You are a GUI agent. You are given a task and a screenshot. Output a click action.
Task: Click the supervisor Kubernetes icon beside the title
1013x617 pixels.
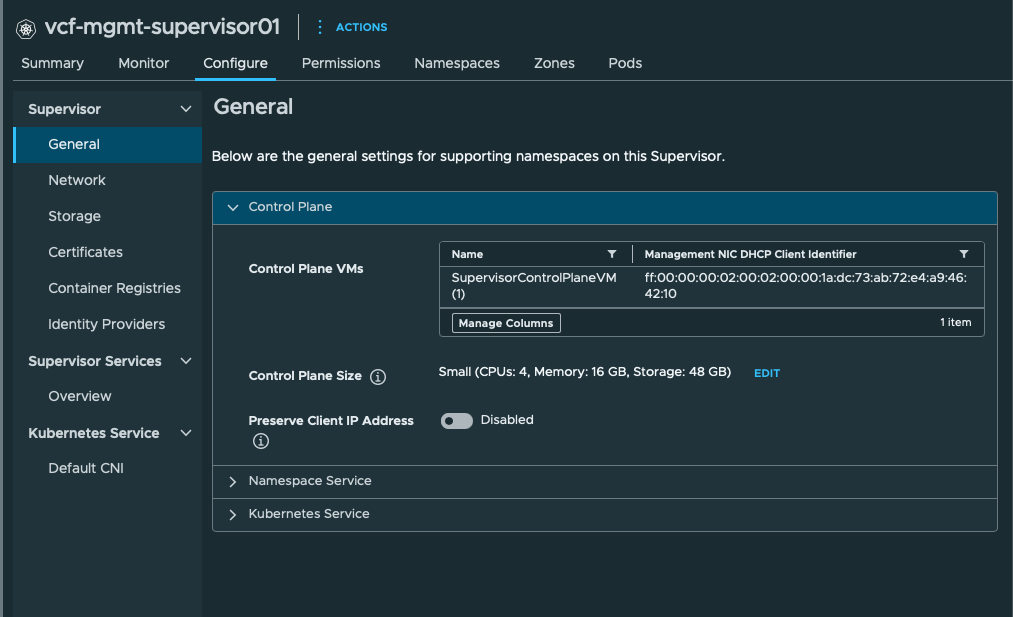click(26, 28)
